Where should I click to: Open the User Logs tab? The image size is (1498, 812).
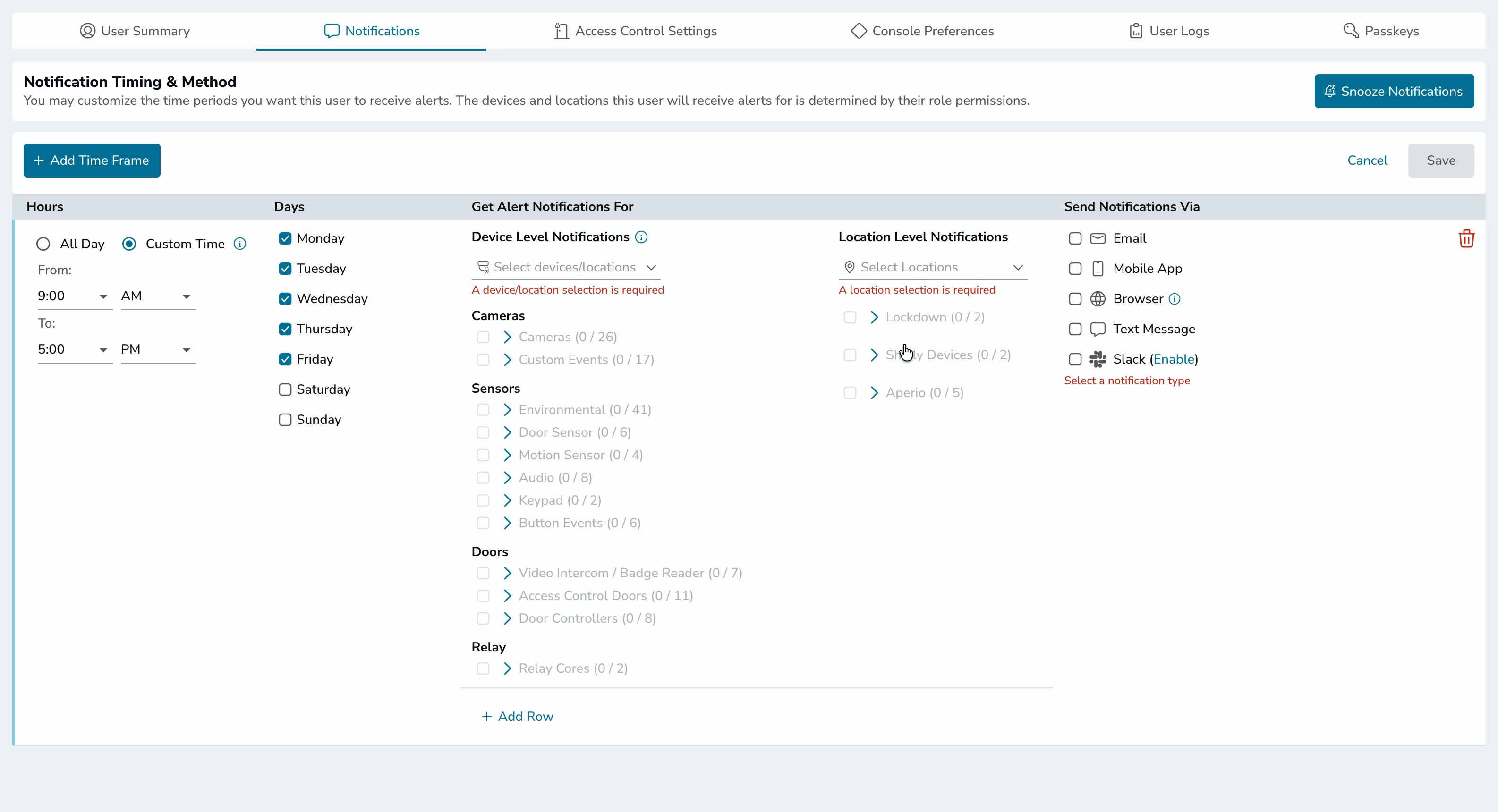[x=1169, y=31]
